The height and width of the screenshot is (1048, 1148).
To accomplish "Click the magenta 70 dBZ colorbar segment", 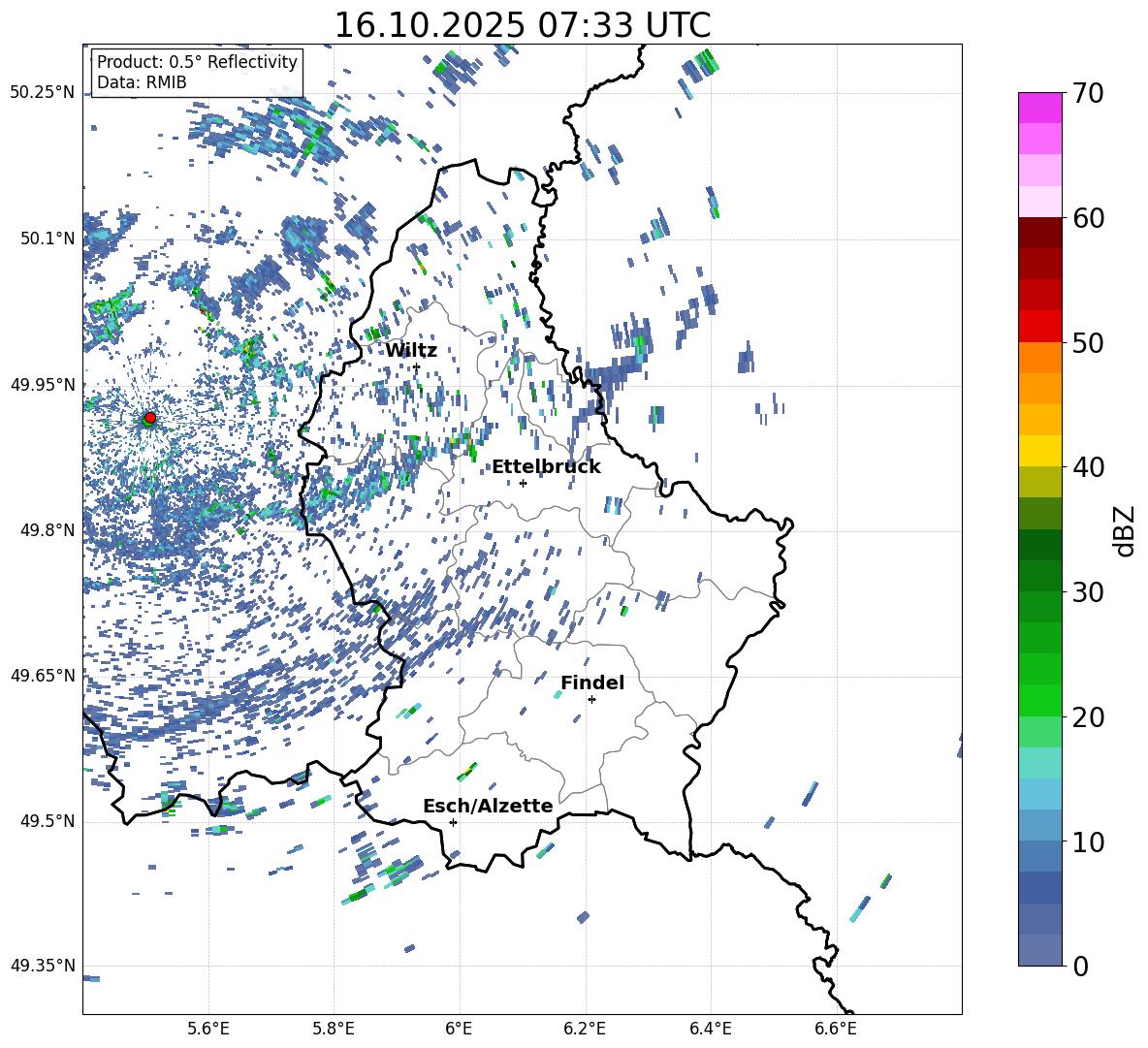I will (1039, 108).
